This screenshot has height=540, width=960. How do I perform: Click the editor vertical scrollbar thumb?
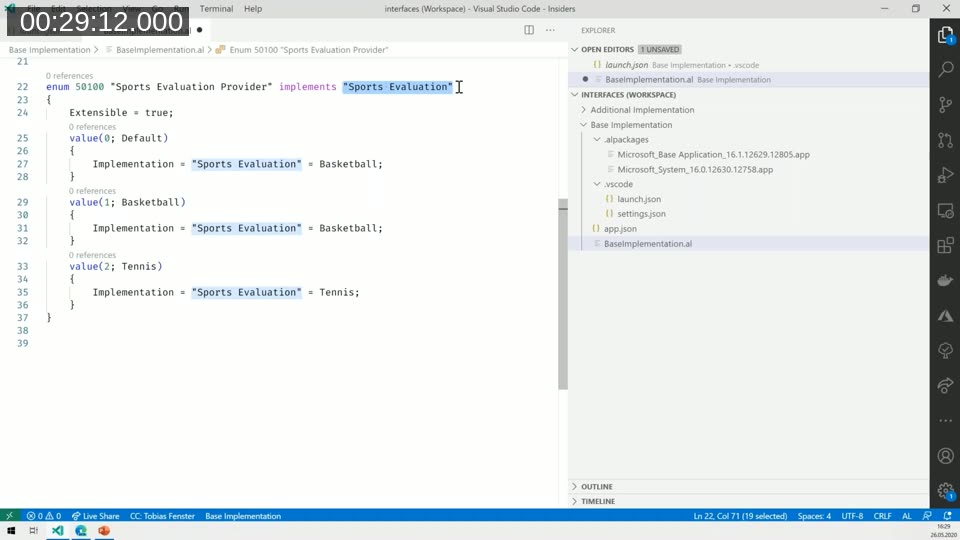(x=563, y=294)
